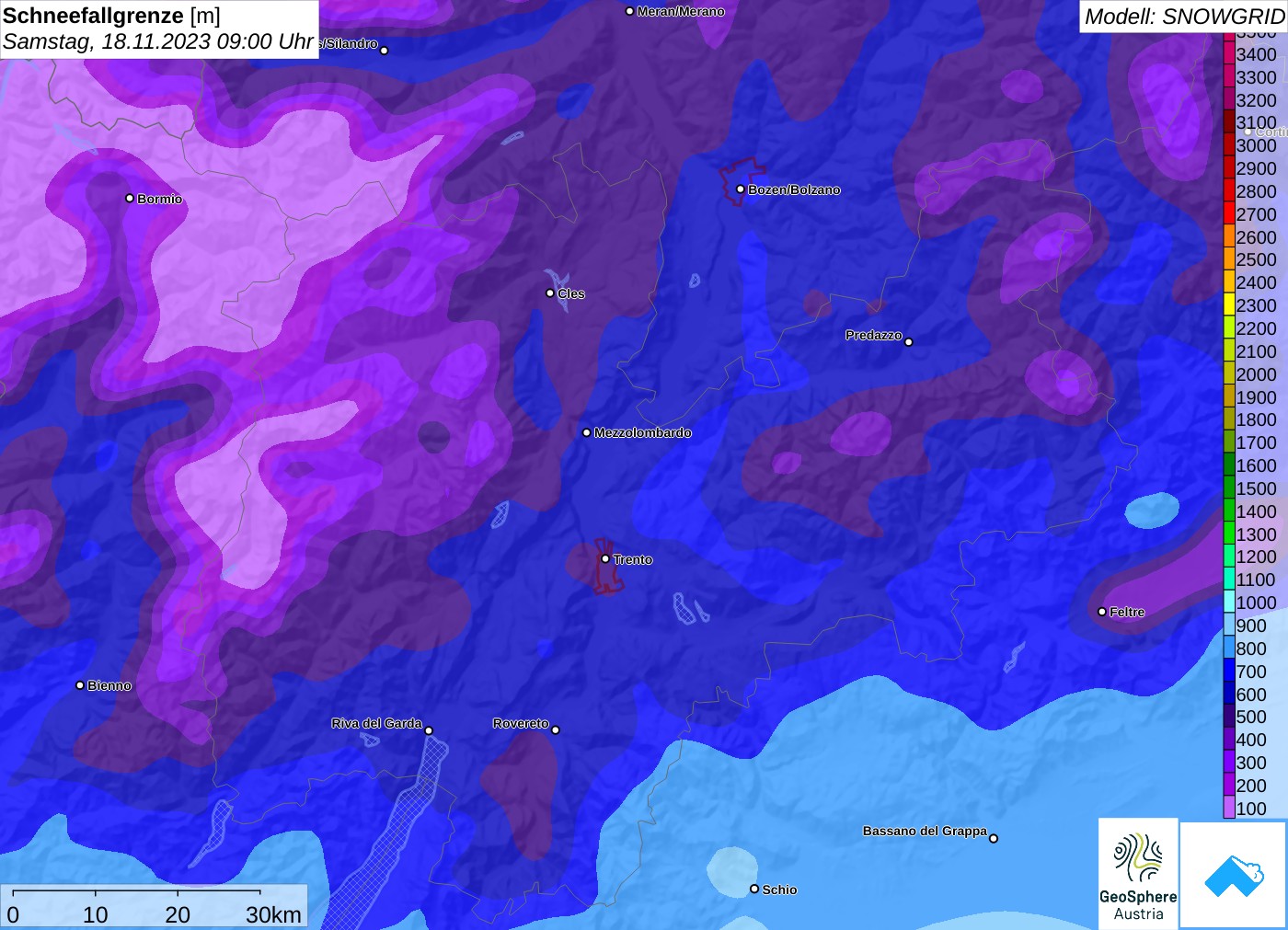Click the Trento city marker

tap(605, 559)
